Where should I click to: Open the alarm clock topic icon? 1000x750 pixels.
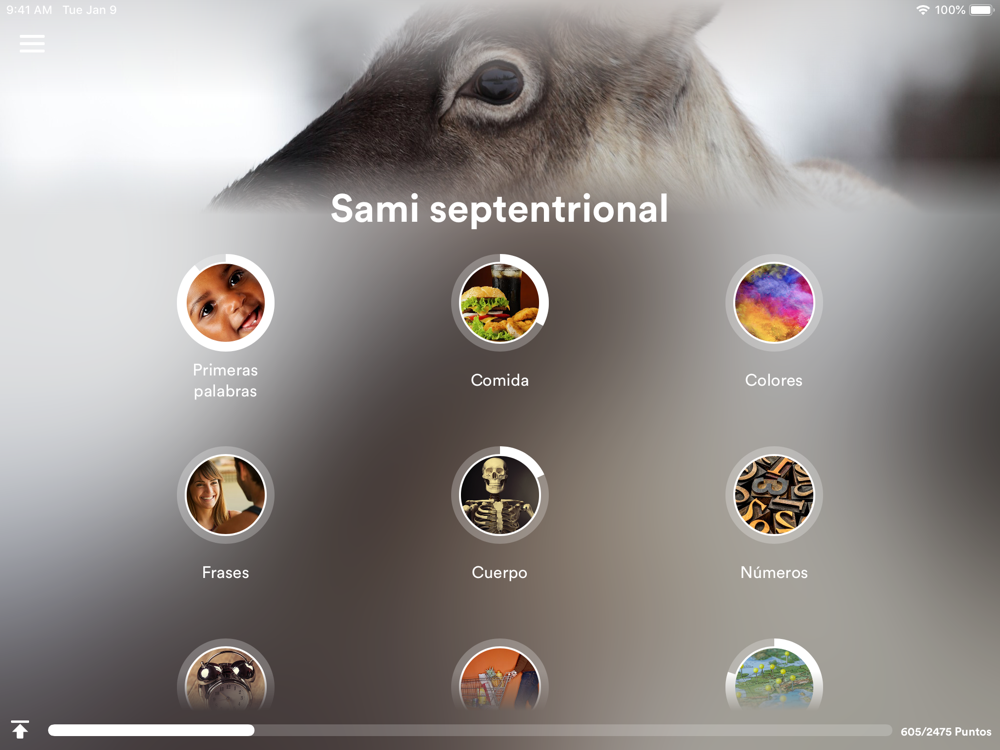pos(226,675)
